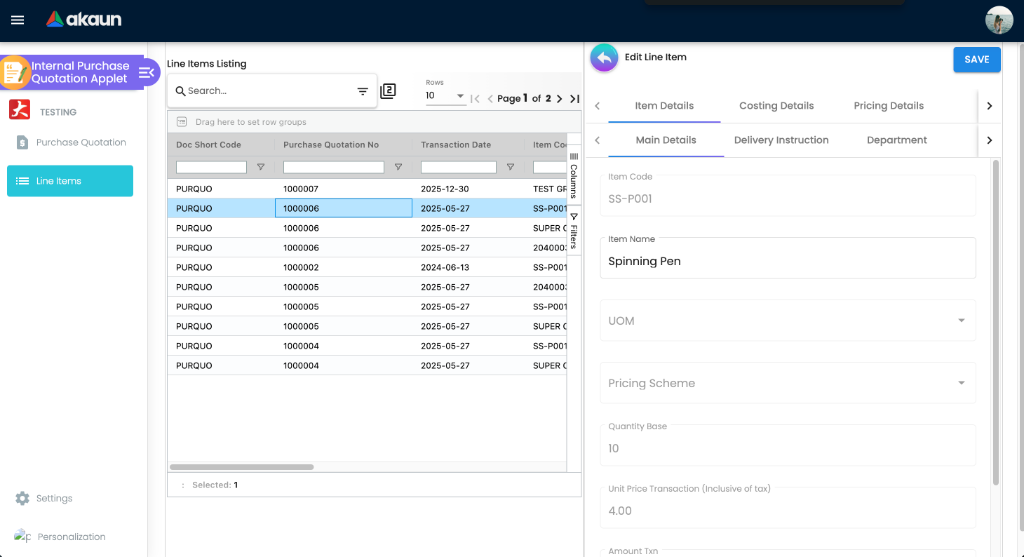The height and width of the screenshot is (557, 1024).
Task: Go to the previous page
Action: tap(490, 99)
